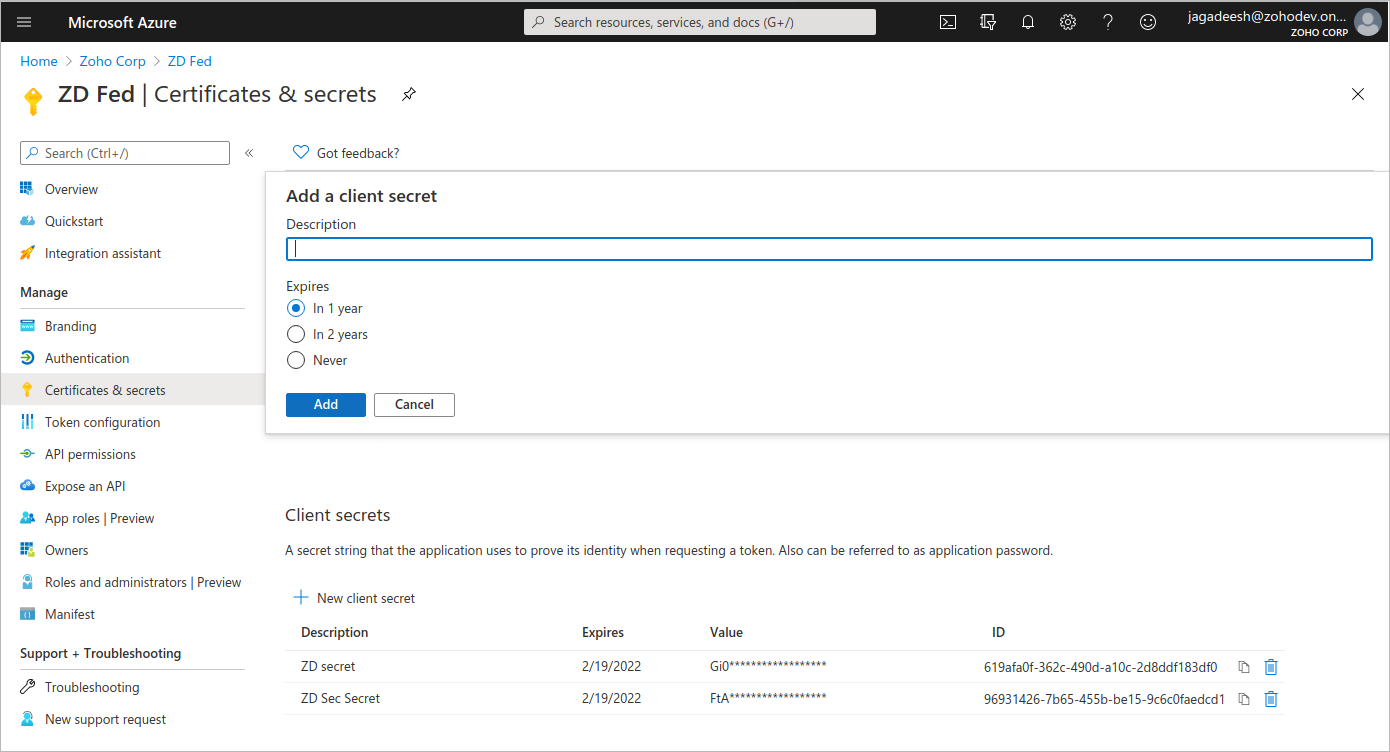Select the In 2 years expiry option
1390x752 pixels.
tap(295, 334)
